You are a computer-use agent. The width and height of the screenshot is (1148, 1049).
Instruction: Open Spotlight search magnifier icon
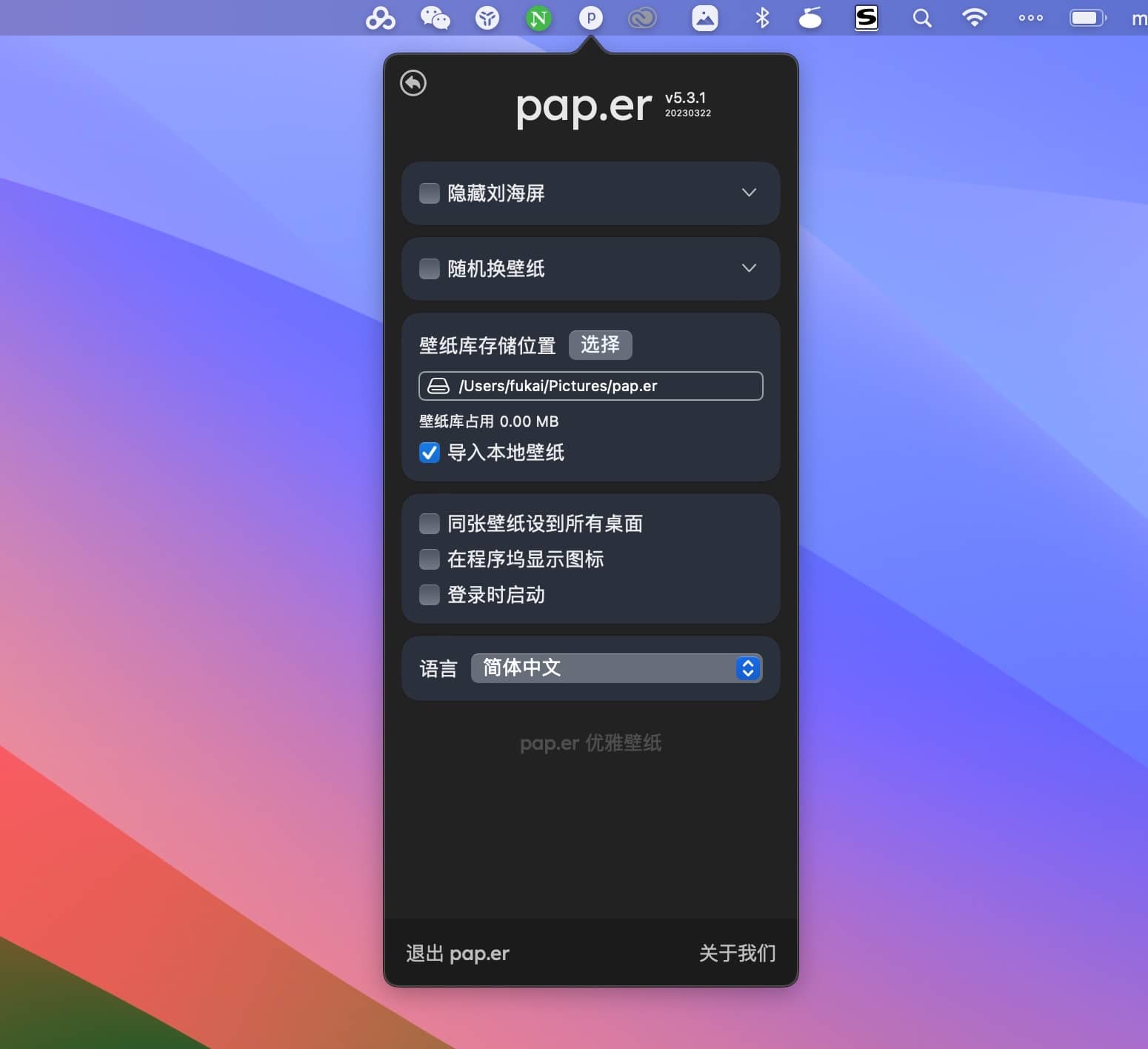(x=921, y=18)
